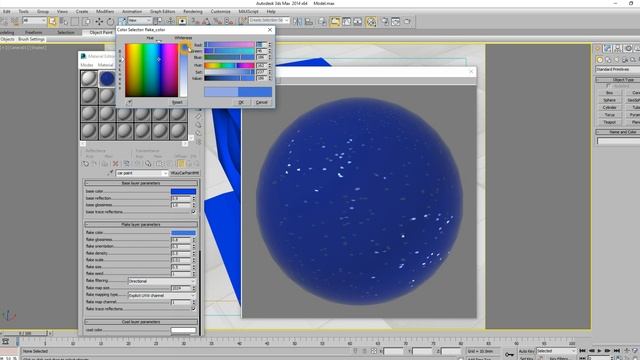Screen dimensions: 640x360
Task: Click the sample-color eyedropper in Color Selector
Action: (129, 102)
